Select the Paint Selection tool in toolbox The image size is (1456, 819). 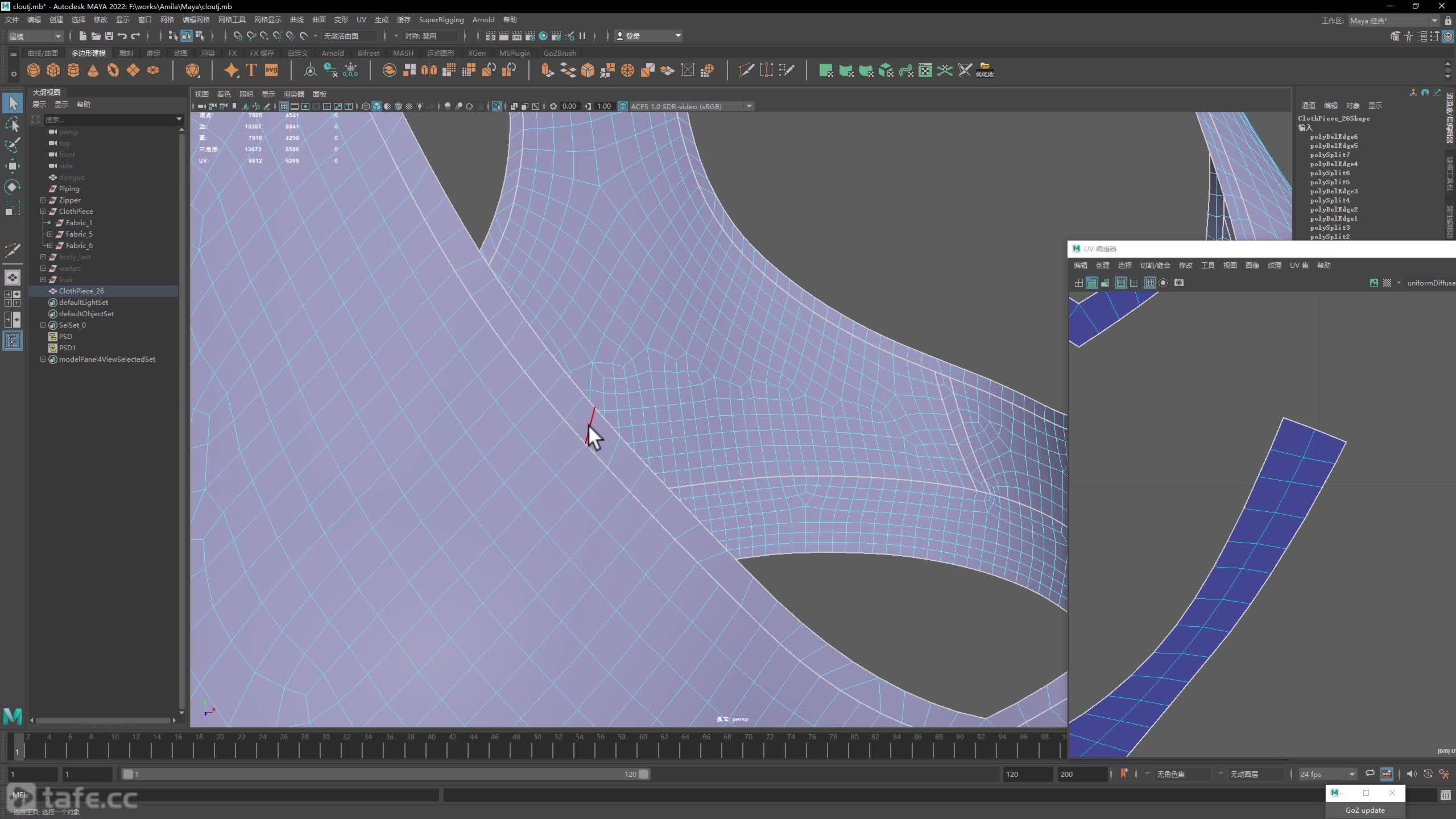[x=13, y=145]
